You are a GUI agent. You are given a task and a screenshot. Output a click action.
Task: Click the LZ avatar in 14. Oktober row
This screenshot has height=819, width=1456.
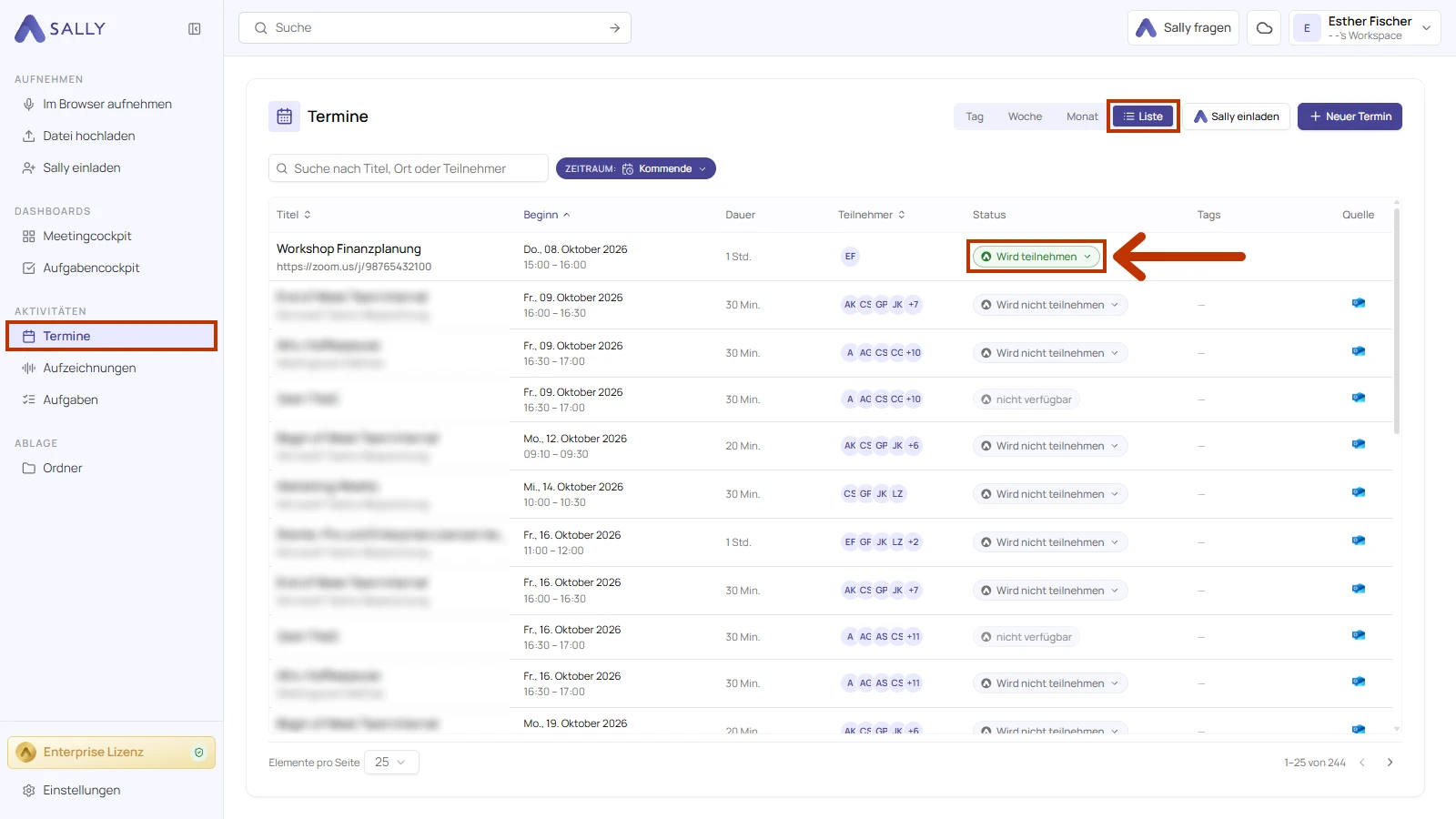click(897, 494)
